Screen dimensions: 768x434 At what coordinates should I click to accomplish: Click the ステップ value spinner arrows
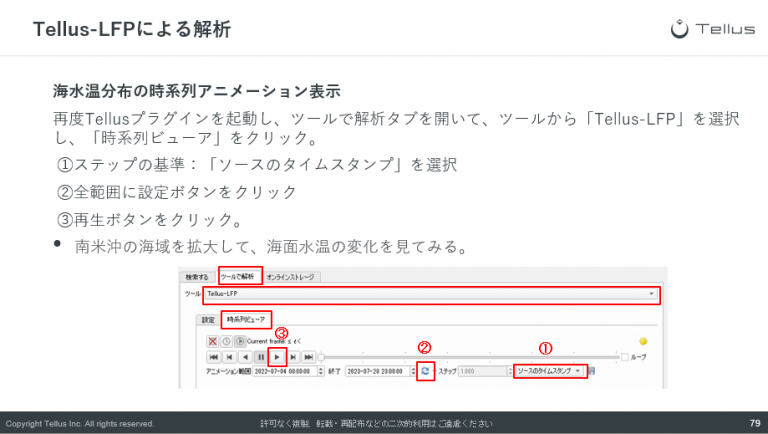509,371
